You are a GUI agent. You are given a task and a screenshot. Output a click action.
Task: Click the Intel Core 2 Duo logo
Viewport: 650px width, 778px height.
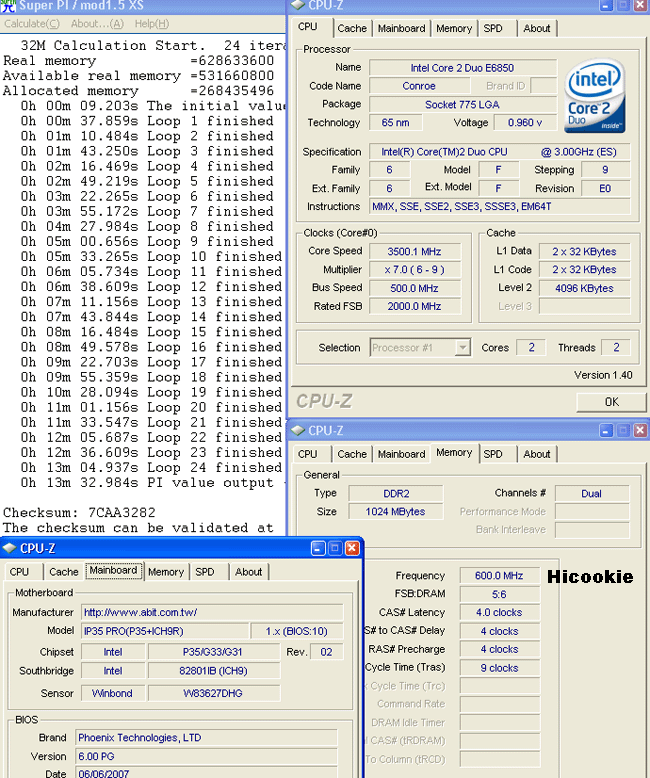(594, 95)
